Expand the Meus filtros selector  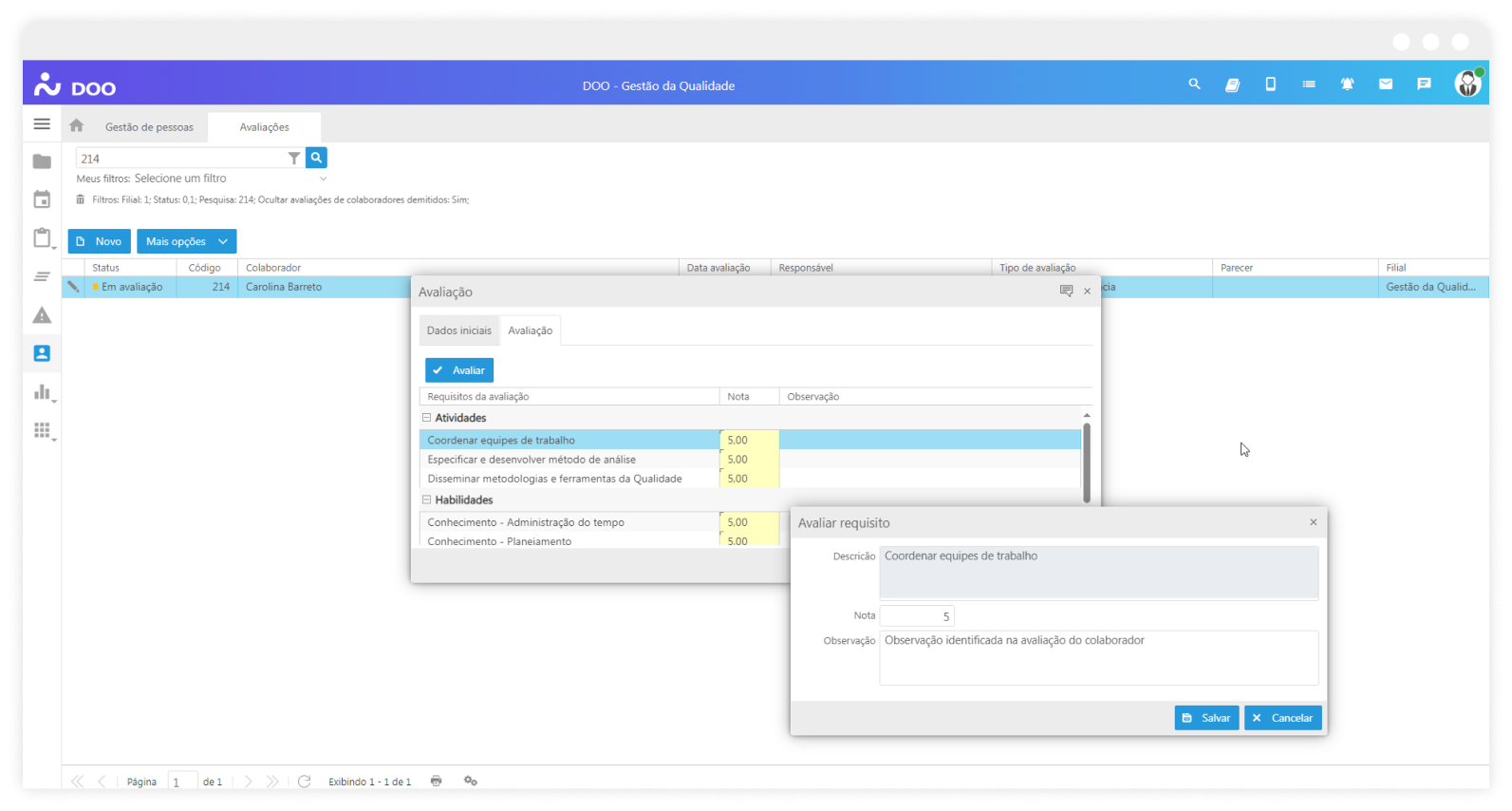(323, 179)
